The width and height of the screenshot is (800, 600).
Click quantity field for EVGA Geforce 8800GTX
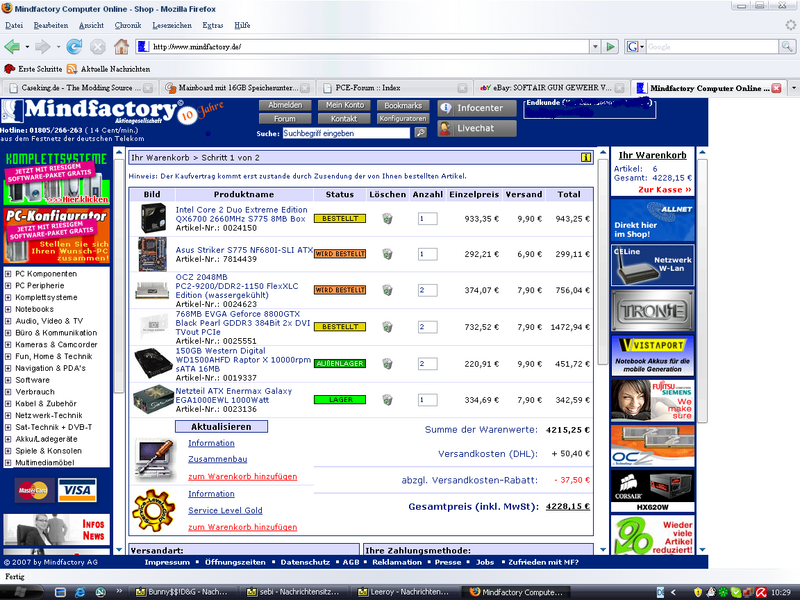point(427,327)
